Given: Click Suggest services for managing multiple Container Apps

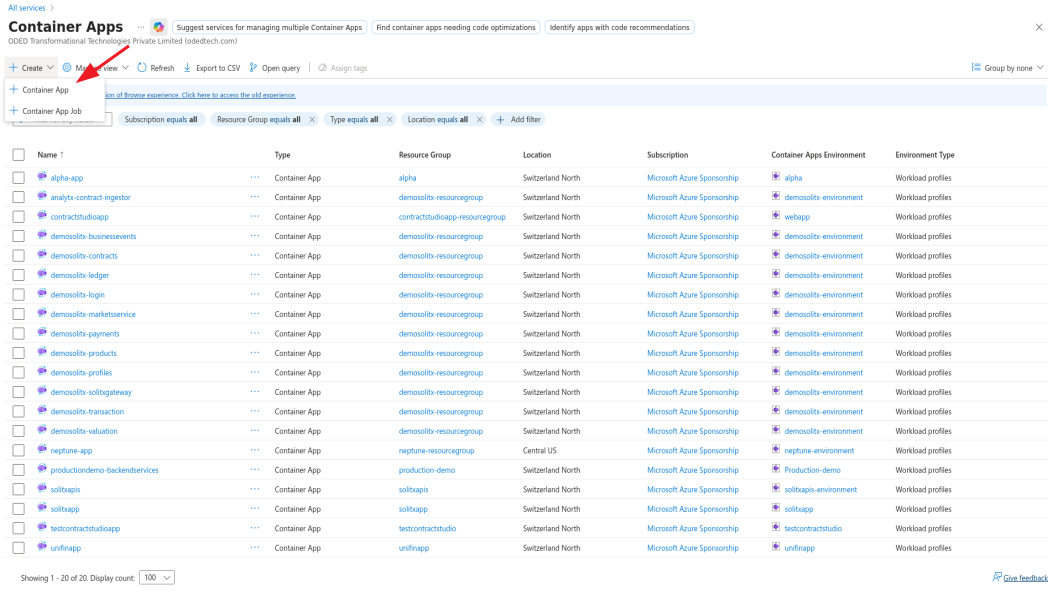Looking at the screenshot, I should [269, 27].
